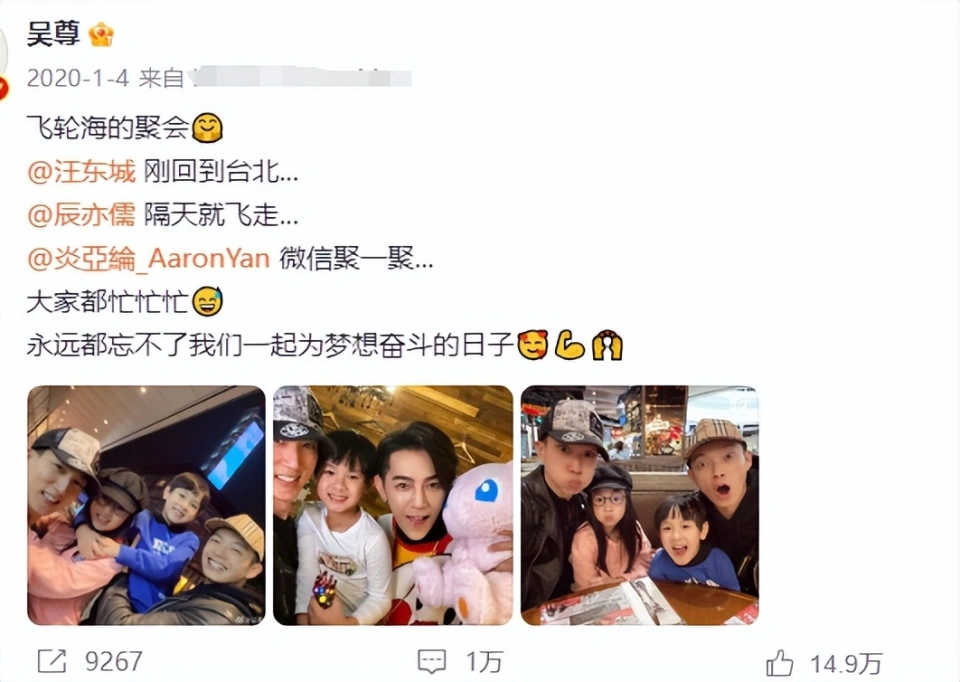
Task: Open the @汪东城 mention link
Action: click(x=81, y=172)
